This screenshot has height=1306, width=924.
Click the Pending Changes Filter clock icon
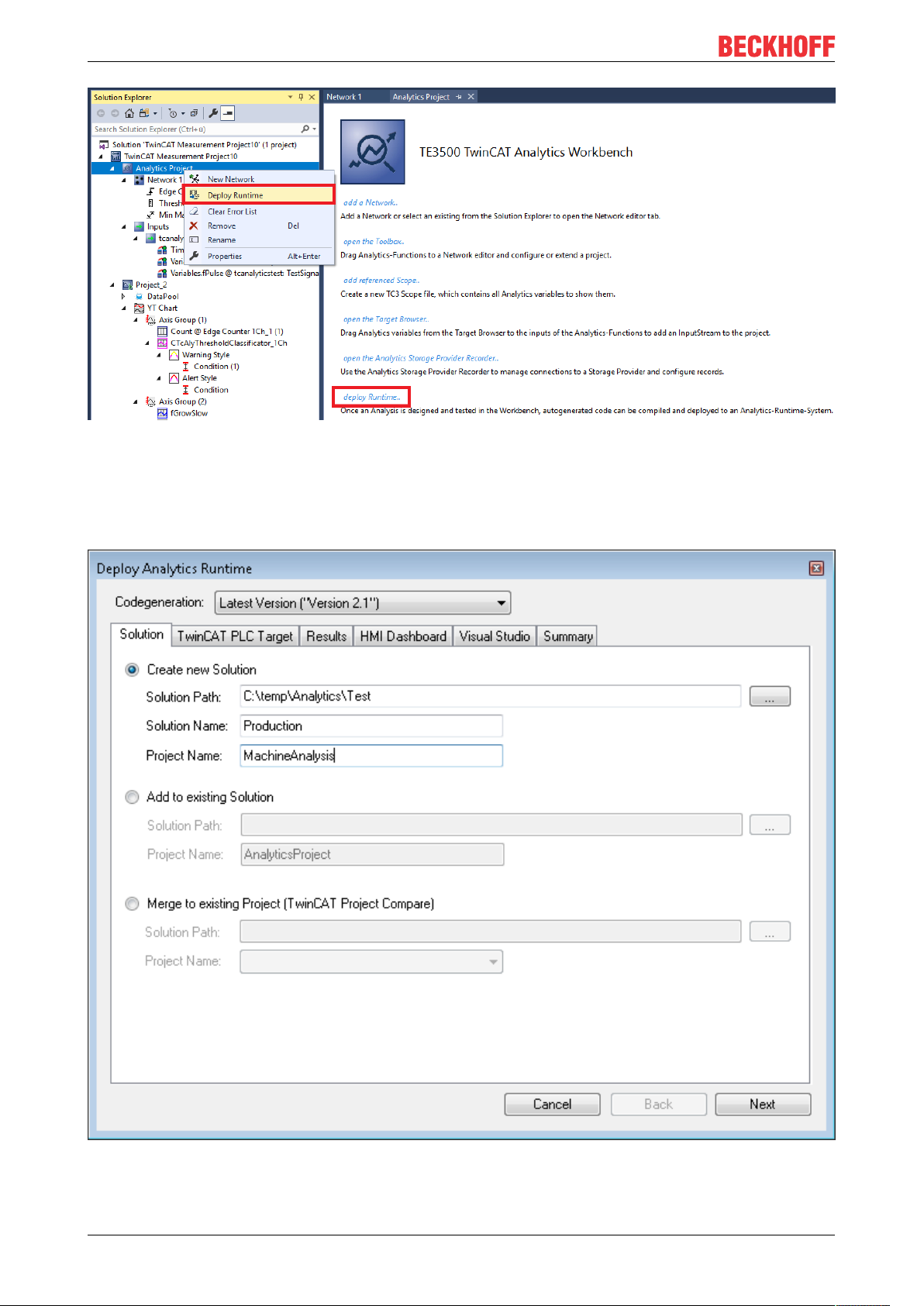[x=172, y=113]
